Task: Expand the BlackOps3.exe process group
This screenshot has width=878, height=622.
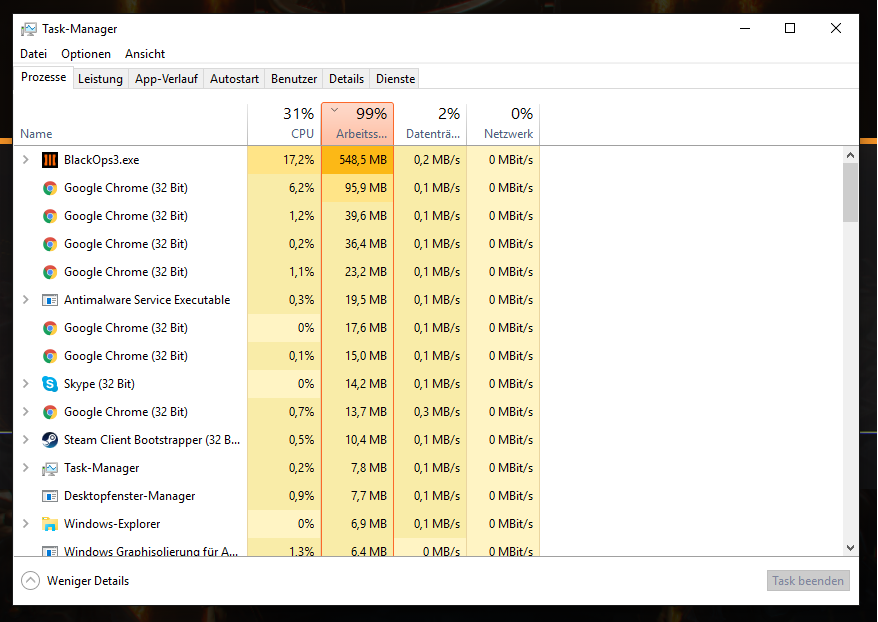Action: point(25,160)
